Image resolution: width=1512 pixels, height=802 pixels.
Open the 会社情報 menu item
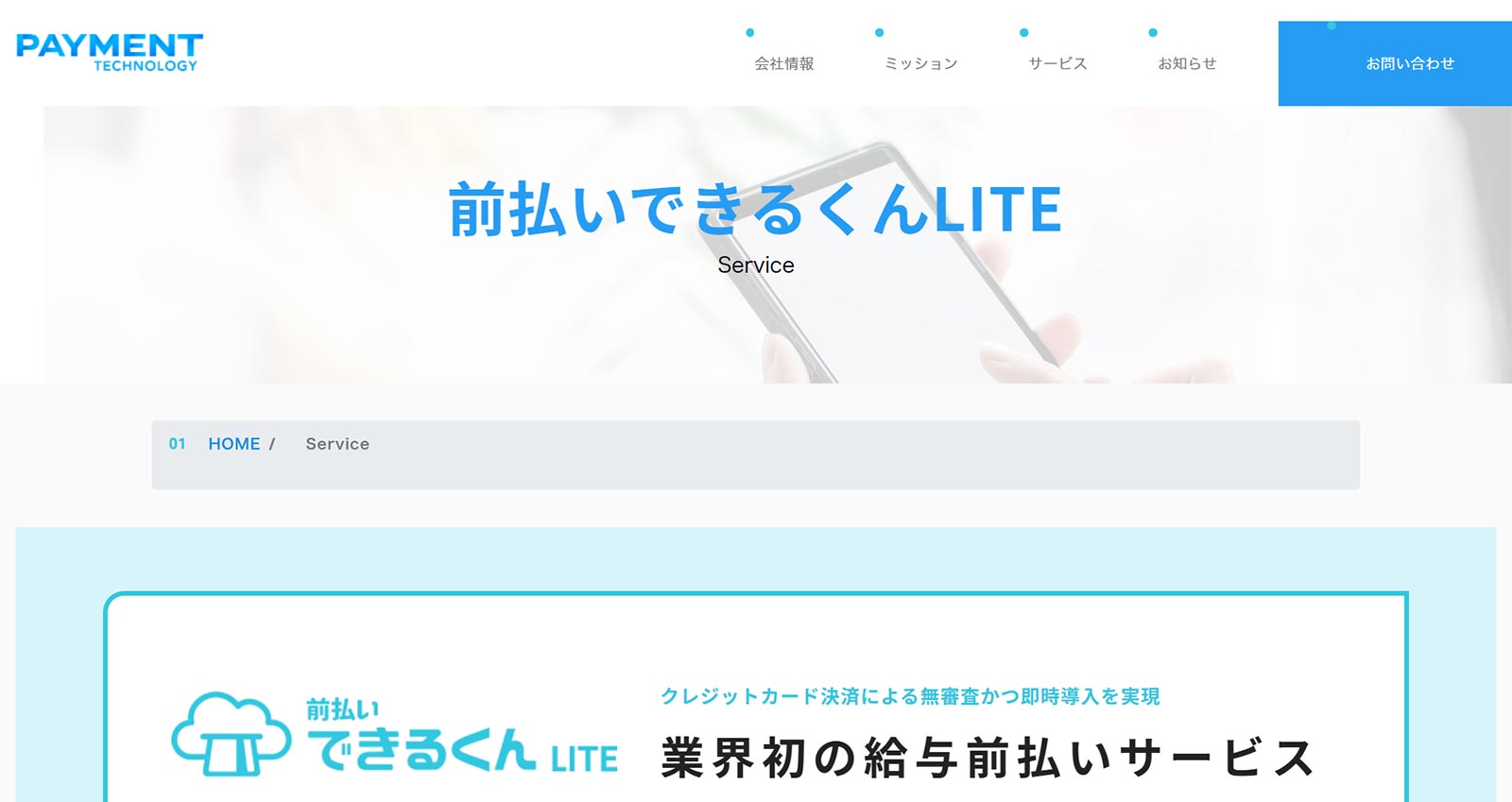tap(783, 63)
